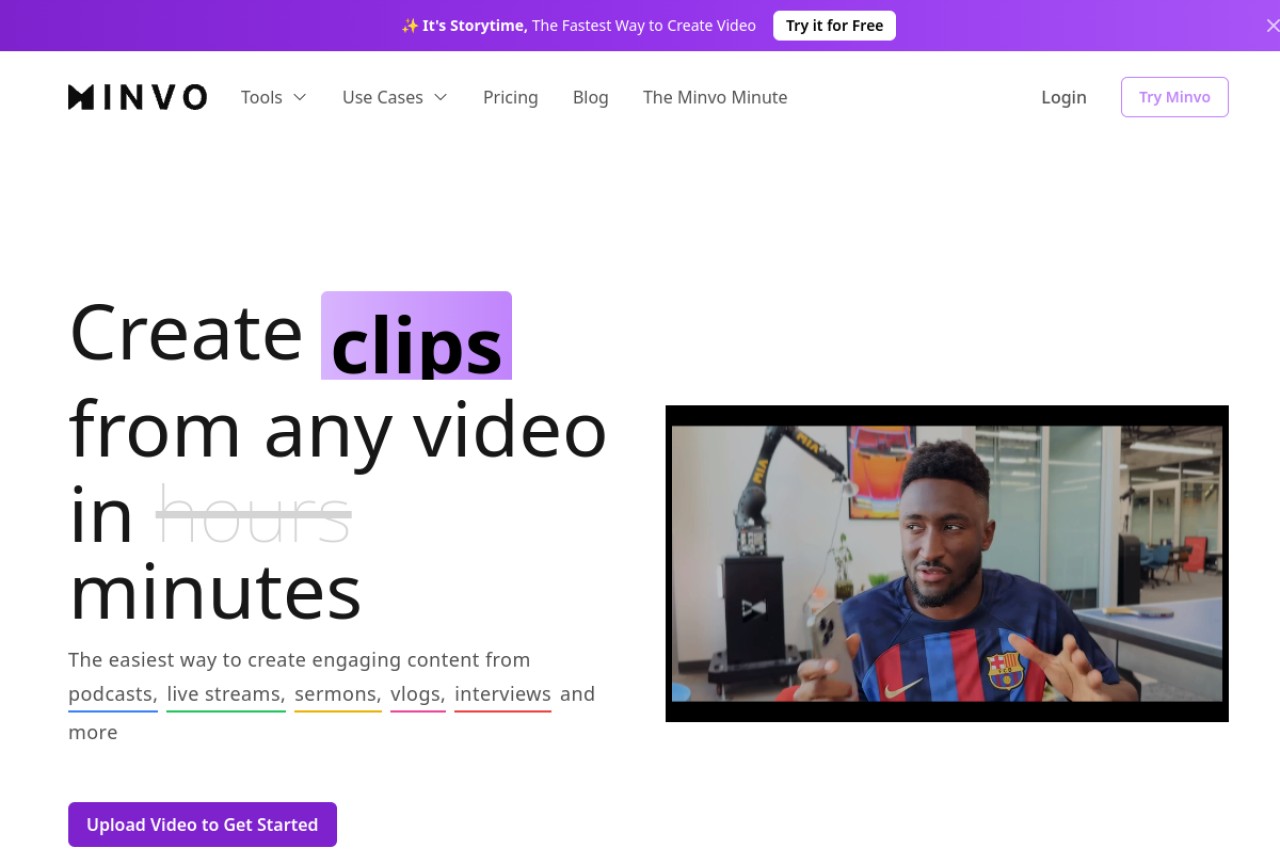Viewport: 1280px width, 853px height.
Task: Select the underlined word sermons
Action: 338,694
